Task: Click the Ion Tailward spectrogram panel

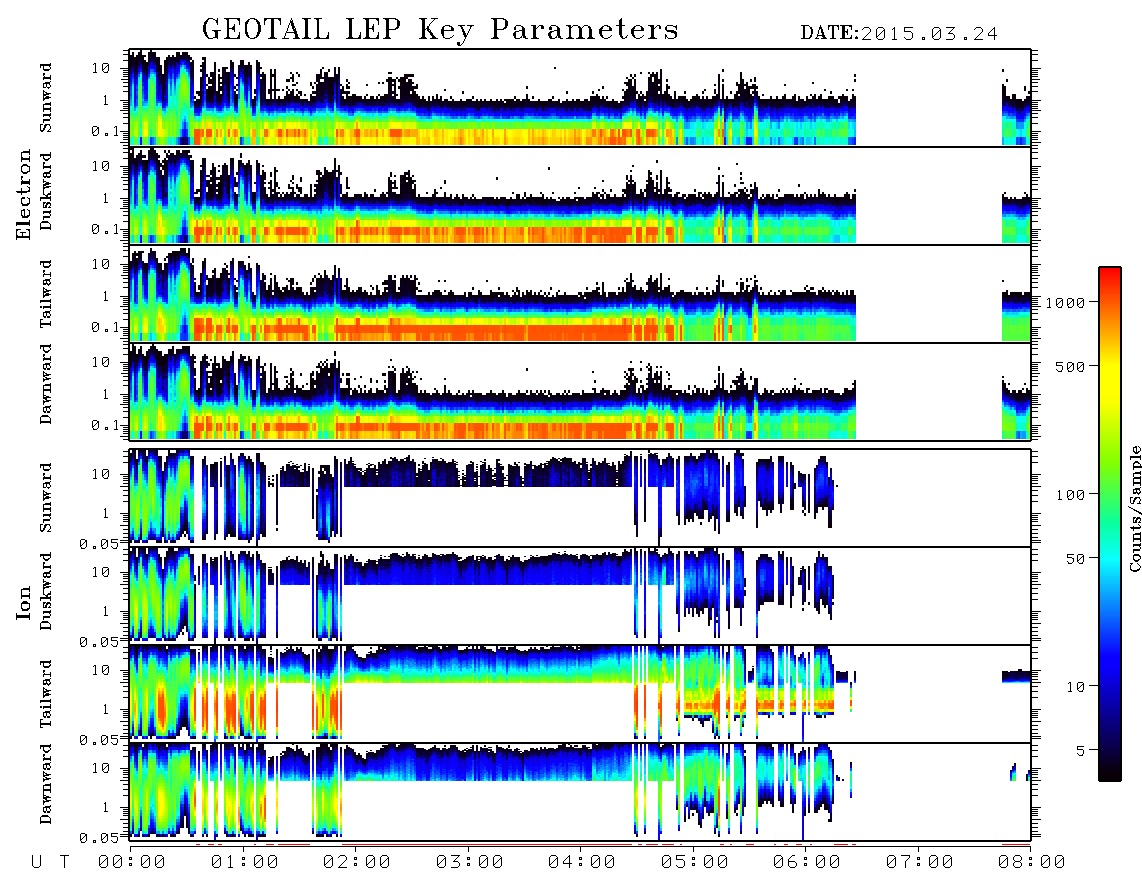Action: tap(580, 694)
